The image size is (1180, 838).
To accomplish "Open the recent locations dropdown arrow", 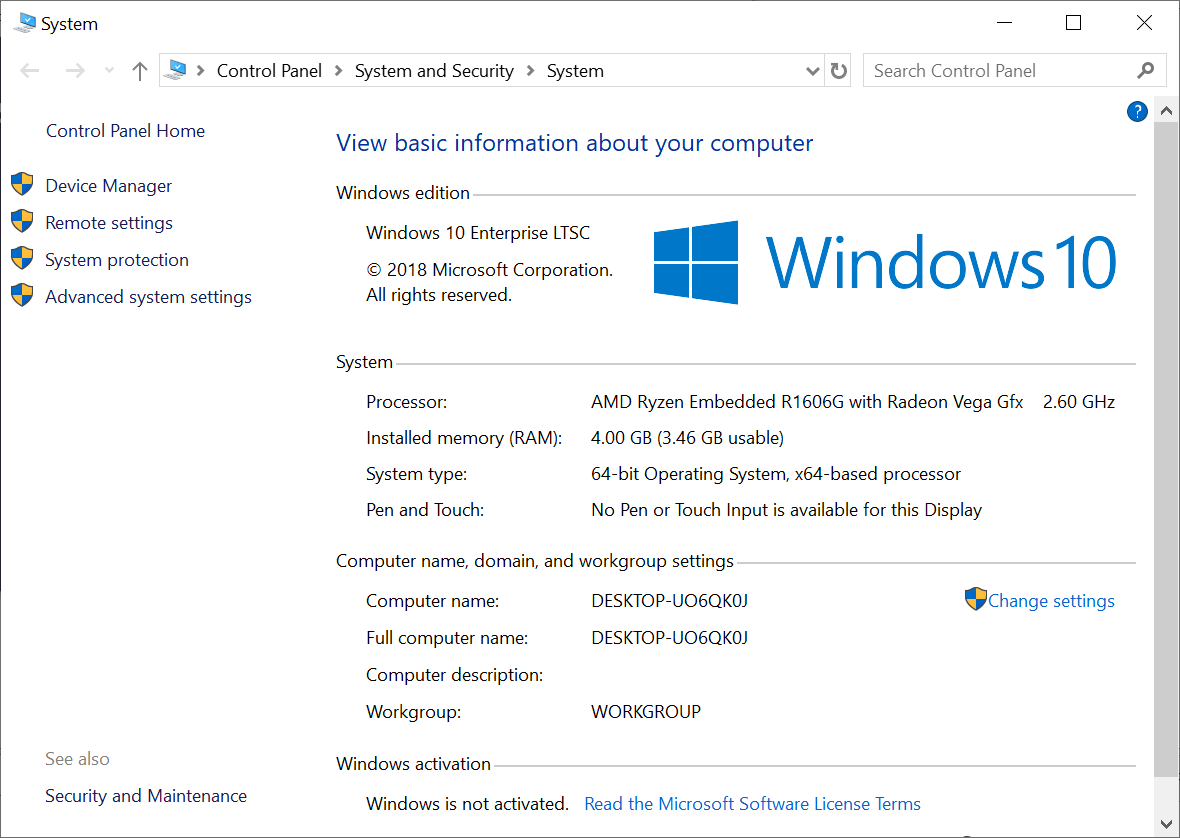I will 109,71.
